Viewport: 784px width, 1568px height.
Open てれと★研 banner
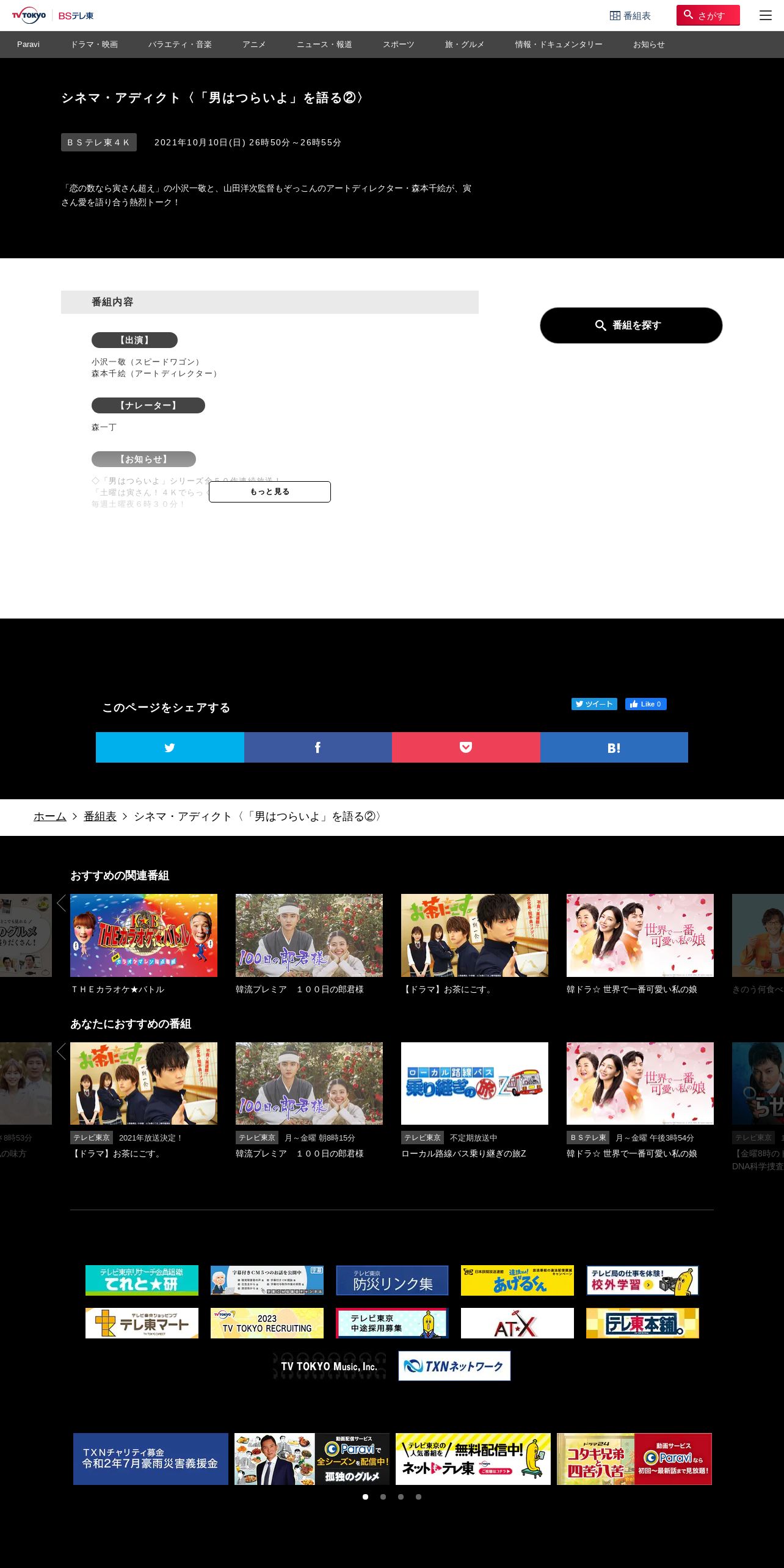pos(142,1280)
